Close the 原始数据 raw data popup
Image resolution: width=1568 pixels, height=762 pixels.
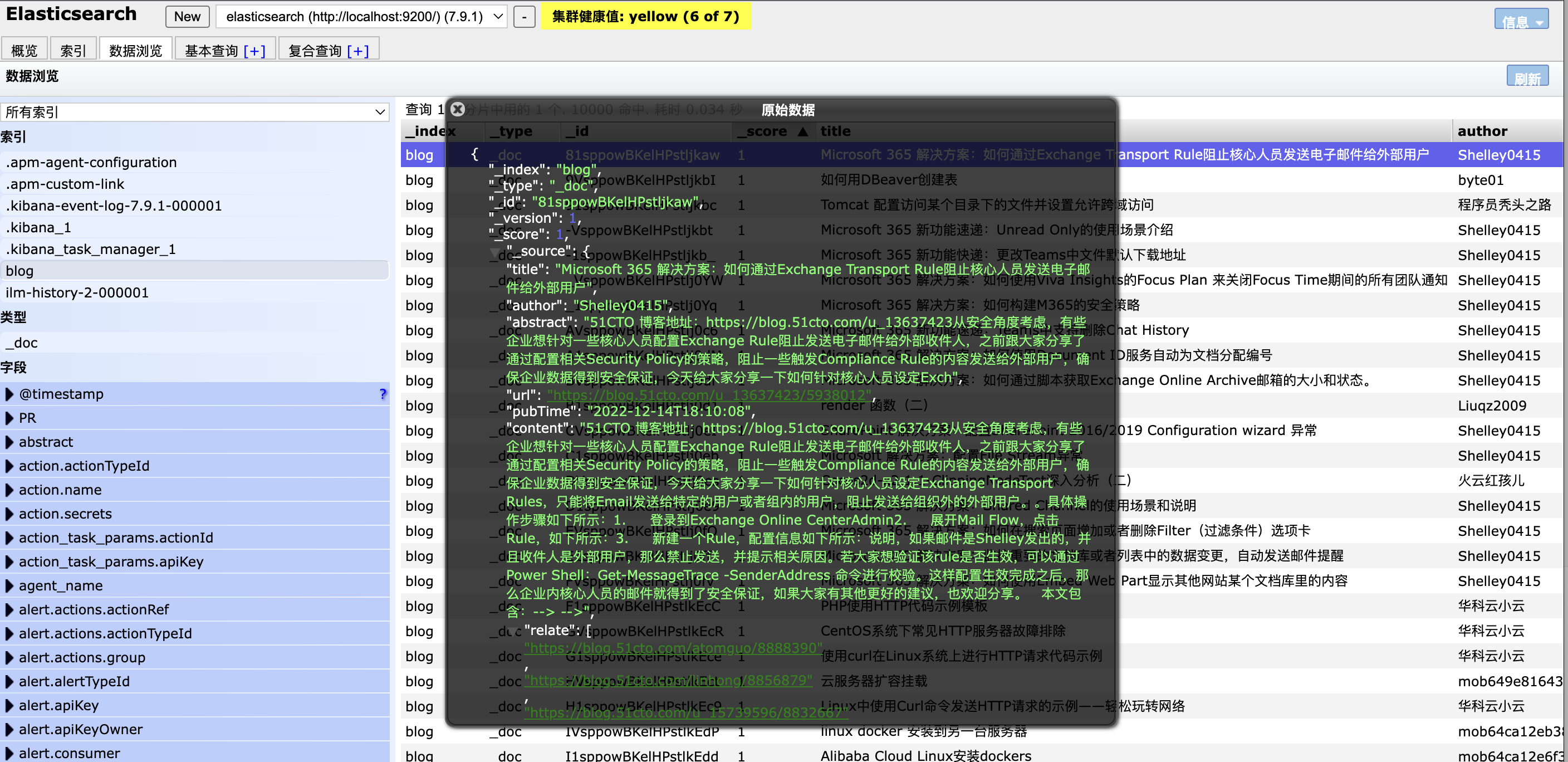[458, 110]
